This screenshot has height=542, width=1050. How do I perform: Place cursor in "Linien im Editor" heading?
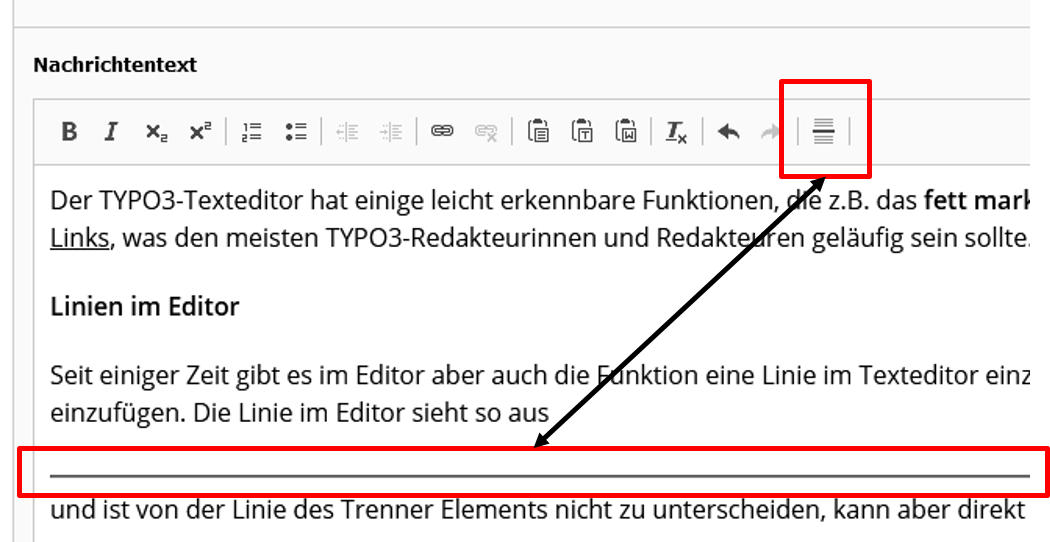coord(144,306)
